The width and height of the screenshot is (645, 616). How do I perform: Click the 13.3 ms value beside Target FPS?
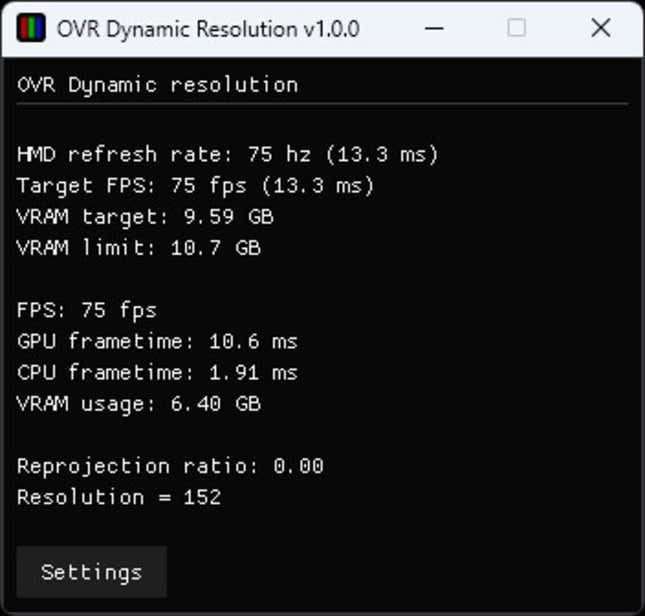318,186
